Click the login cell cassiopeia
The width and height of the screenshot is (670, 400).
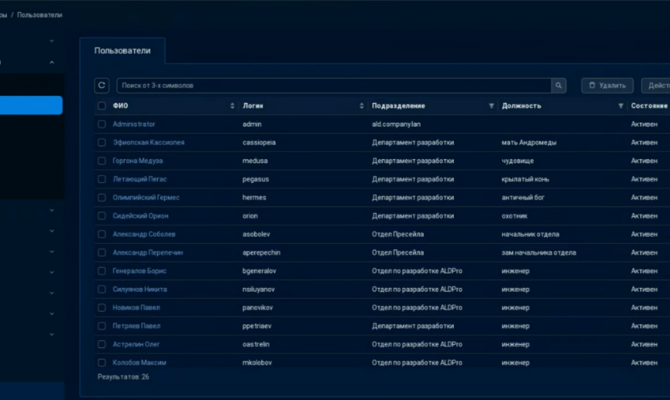[x=259, y=142]
